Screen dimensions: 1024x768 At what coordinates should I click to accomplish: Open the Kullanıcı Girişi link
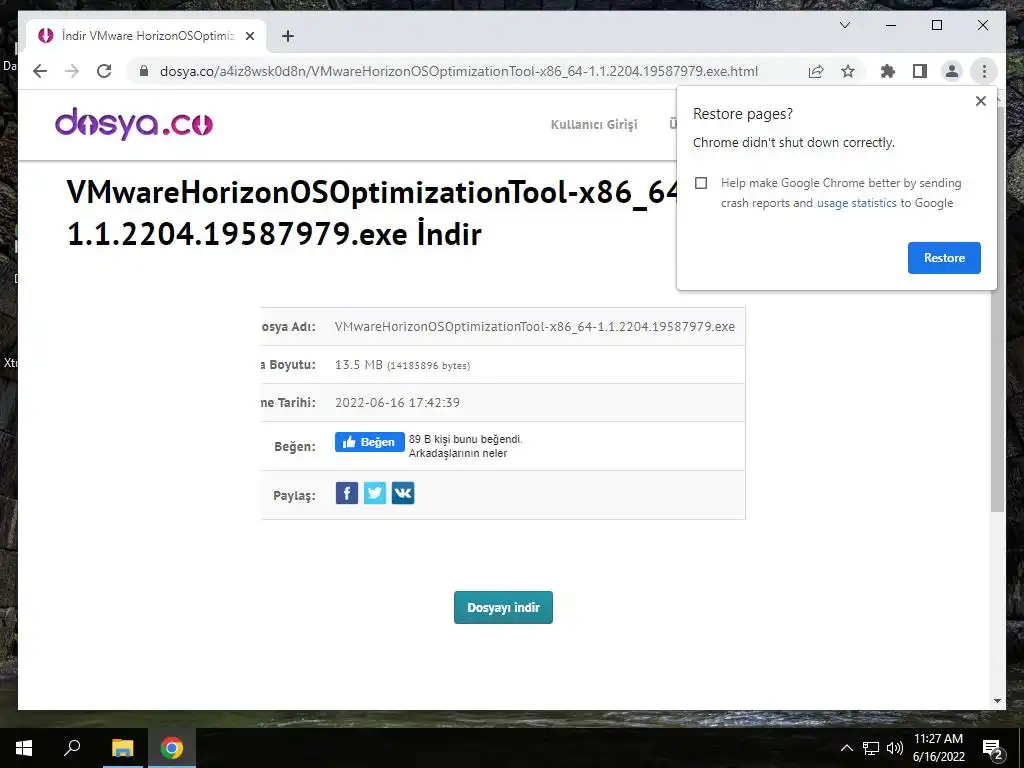(594, 124)
